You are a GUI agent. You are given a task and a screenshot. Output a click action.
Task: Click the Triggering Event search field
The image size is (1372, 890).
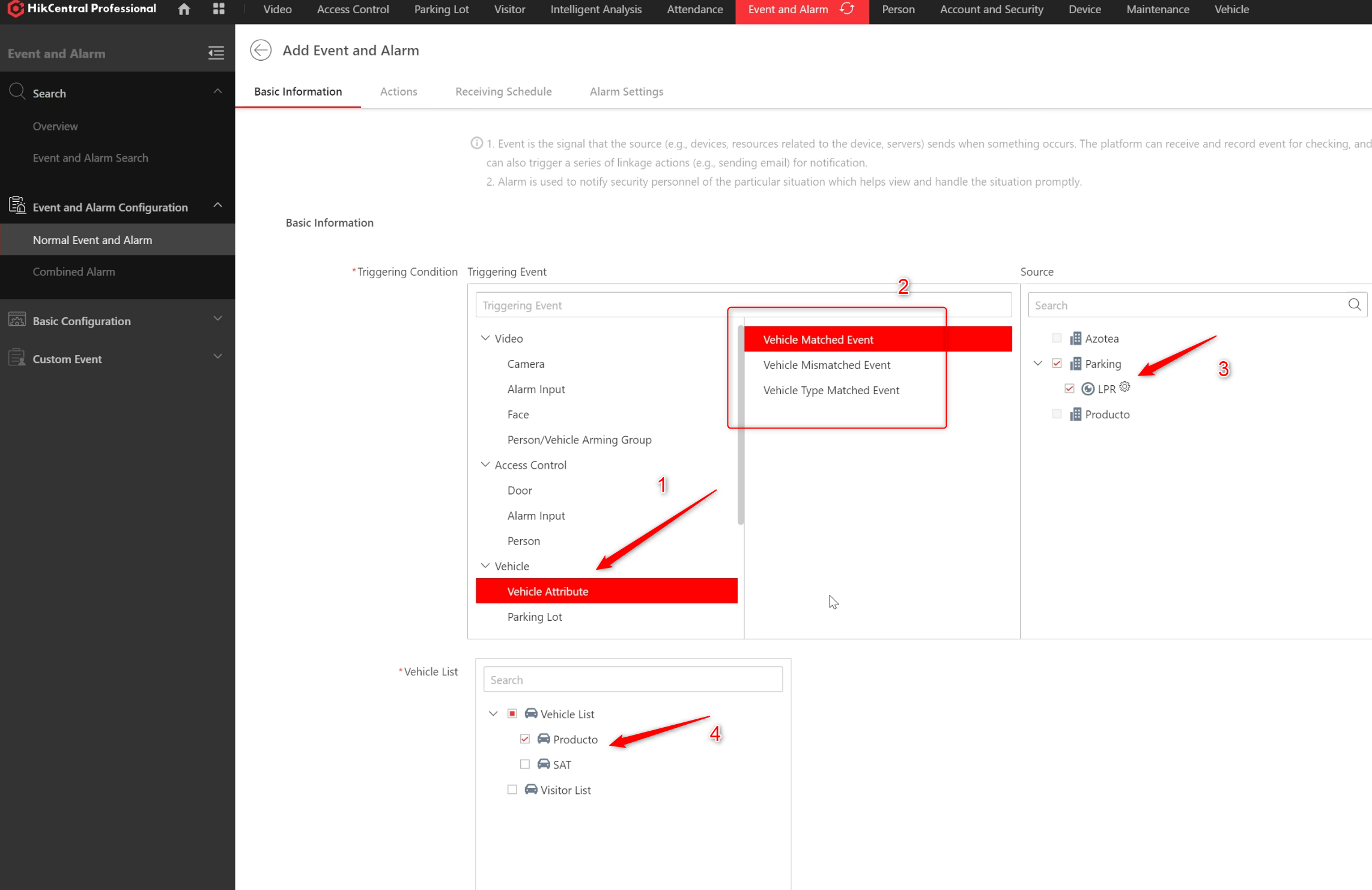point(743,305)
